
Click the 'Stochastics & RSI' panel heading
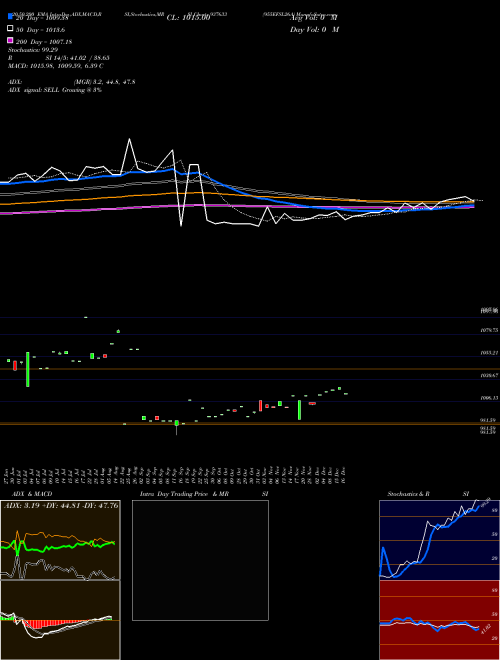428,494
